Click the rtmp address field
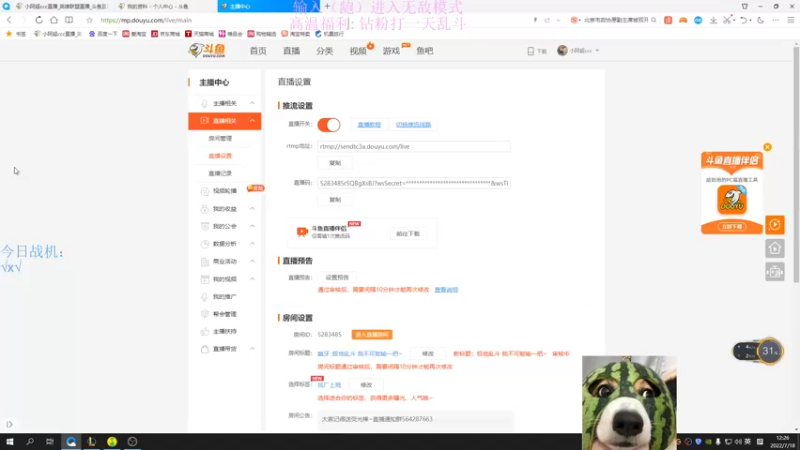Image resolution: width=800 pixels, height=450 pixels. tap(414, 146)
